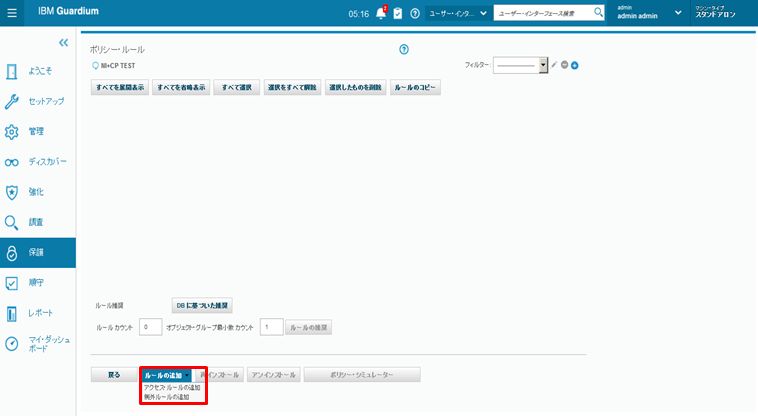Viewport: 758px width, 416px height.
Task: Open the clipboard to-do list icon
Action: [x=397, y=13]
